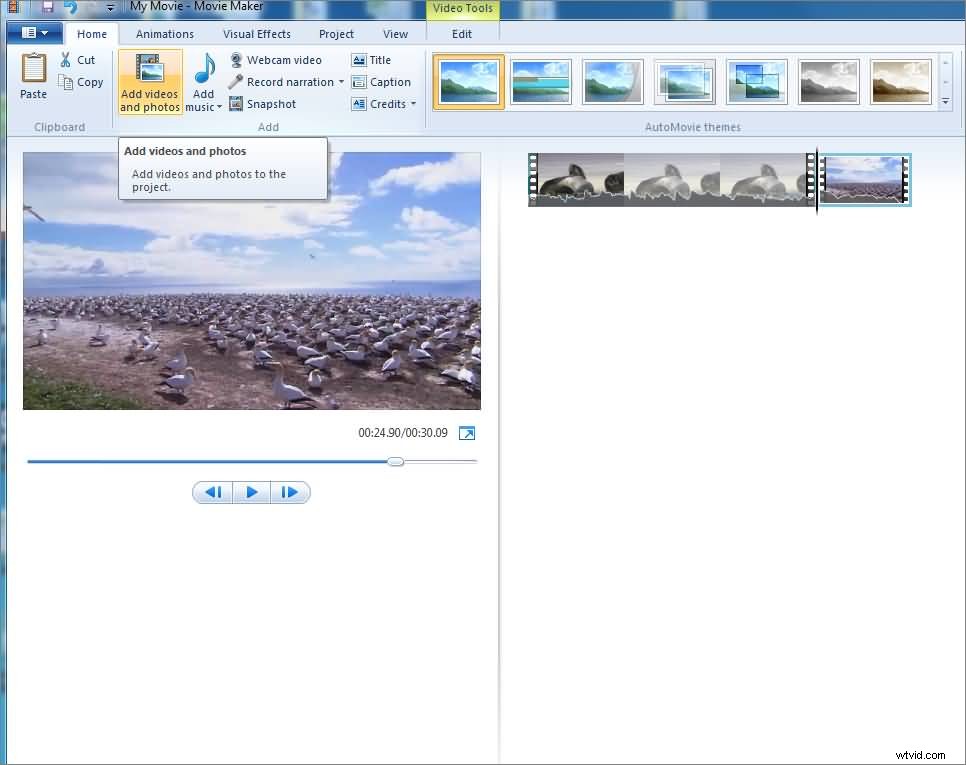Open the Edit tab under Video Tools
The height and width of the screenshot is (765, 966).
pos(462,33)
